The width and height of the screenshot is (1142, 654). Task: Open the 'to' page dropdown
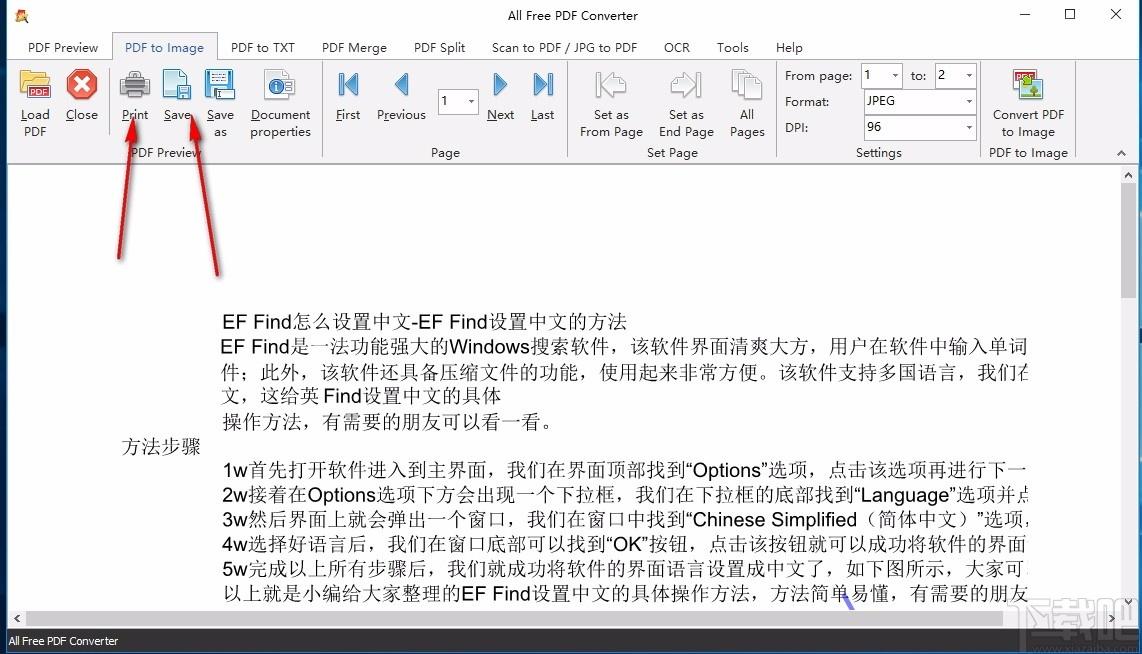point(969,75)
